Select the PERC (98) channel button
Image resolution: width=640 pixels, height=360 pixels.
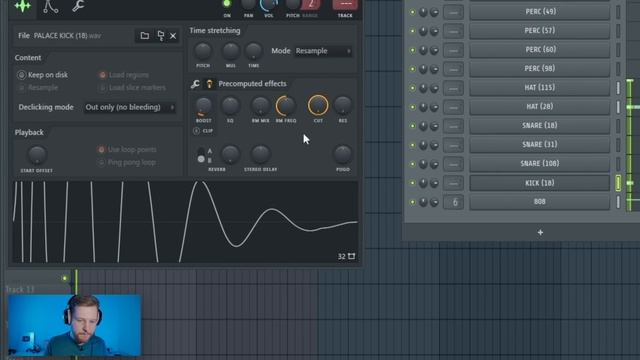point(540,69)
